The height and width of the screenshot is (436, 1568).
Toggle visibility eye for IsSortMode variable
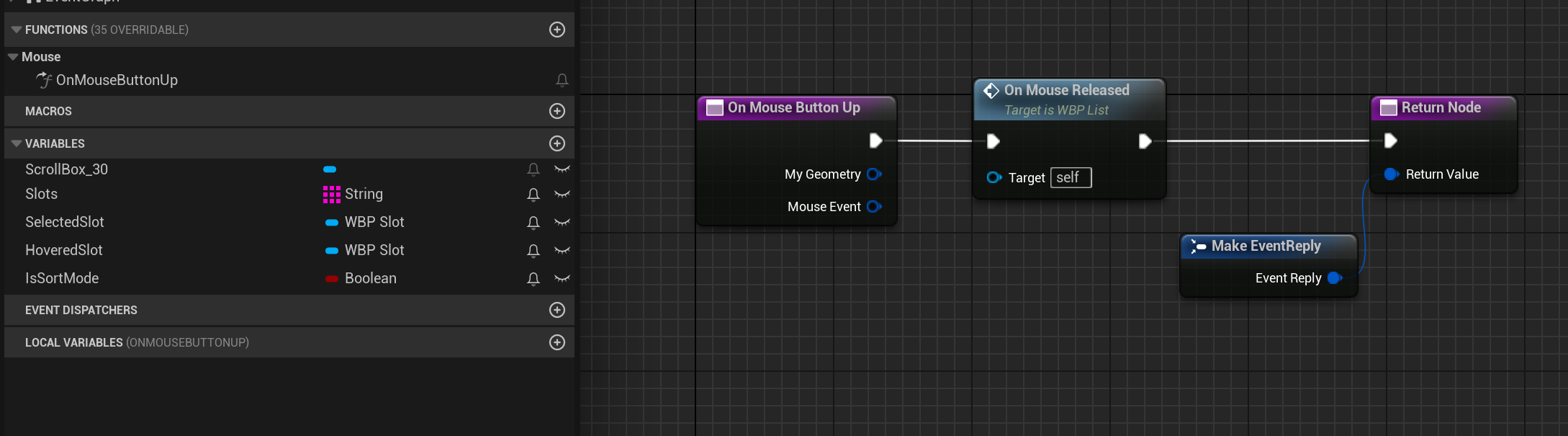(562, 279)
